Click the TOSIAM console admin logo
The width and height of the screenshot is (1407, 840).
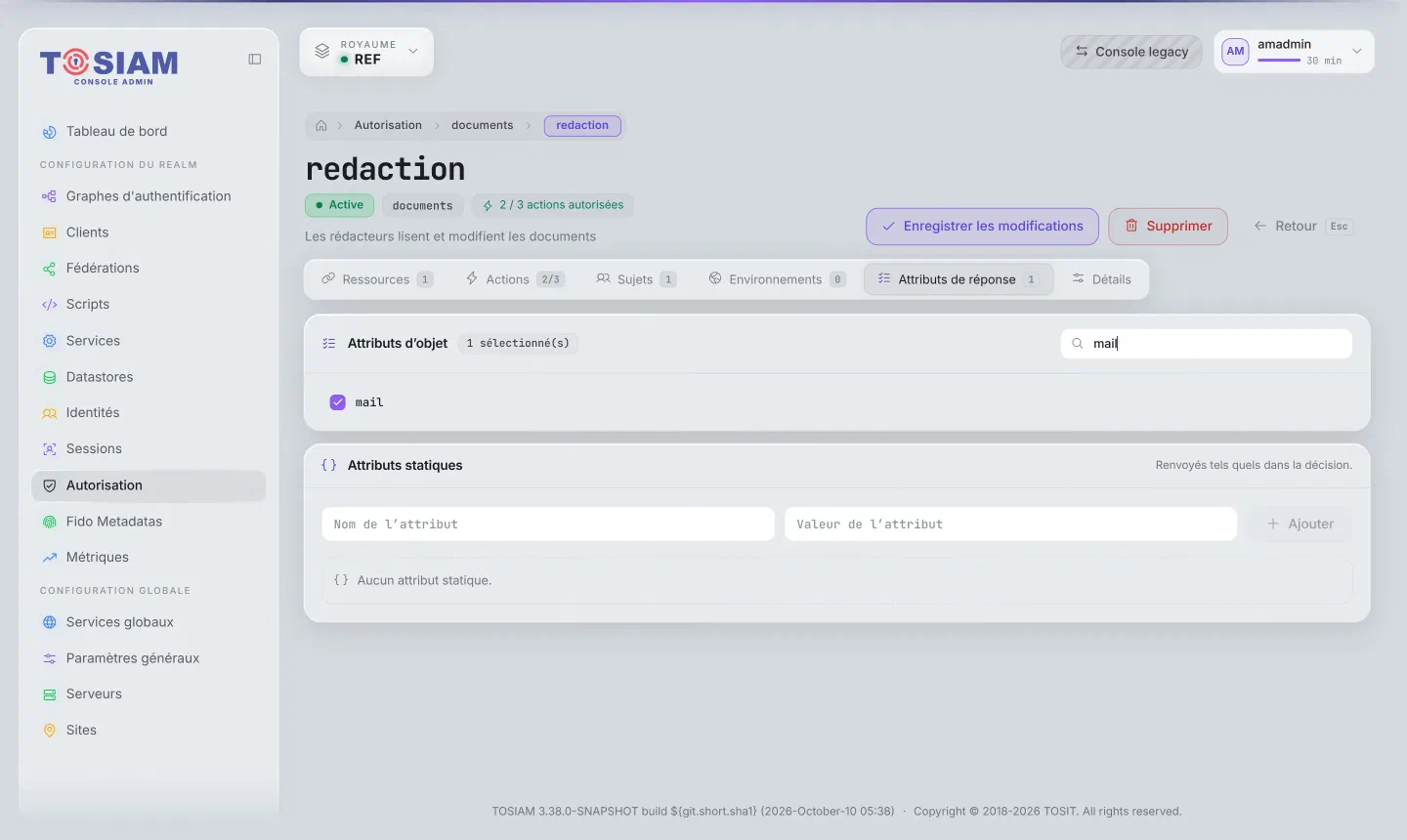pos(109,66)
